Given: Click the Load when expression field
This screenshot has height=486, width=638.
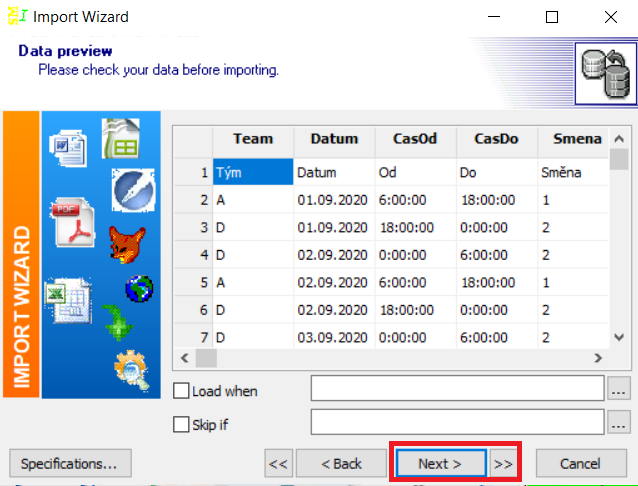Looking at the screenshot, I should tap(457, 388).
